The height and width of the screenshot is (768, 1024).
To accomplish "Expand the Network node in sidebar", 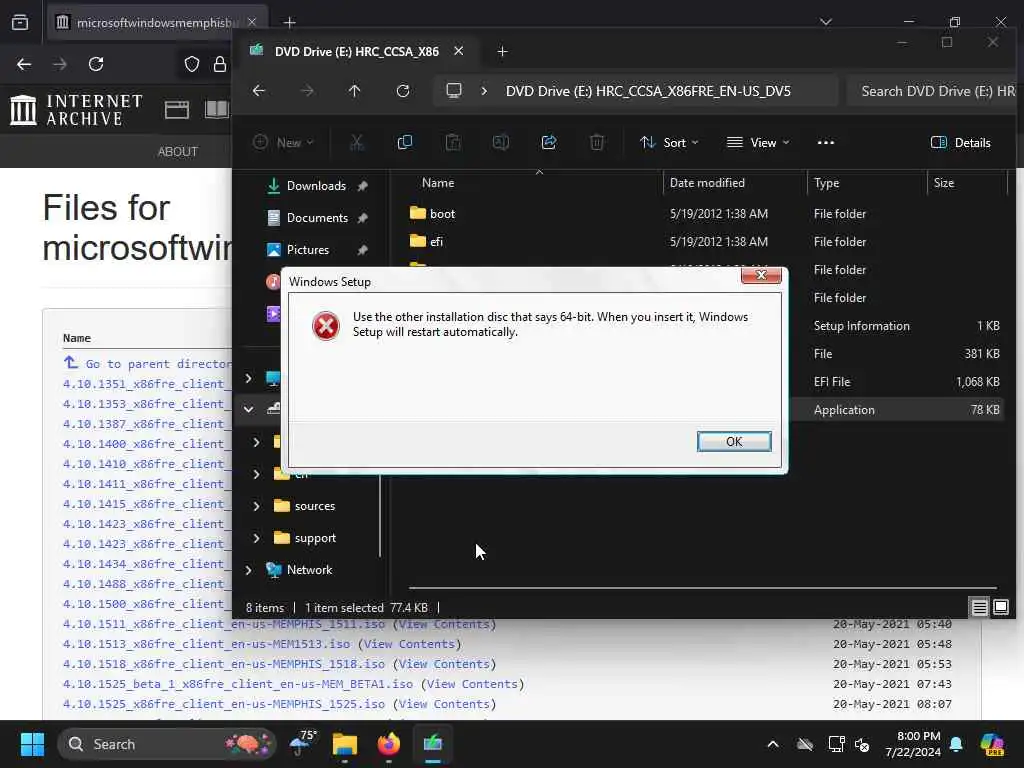I will [x=248, y=570].
